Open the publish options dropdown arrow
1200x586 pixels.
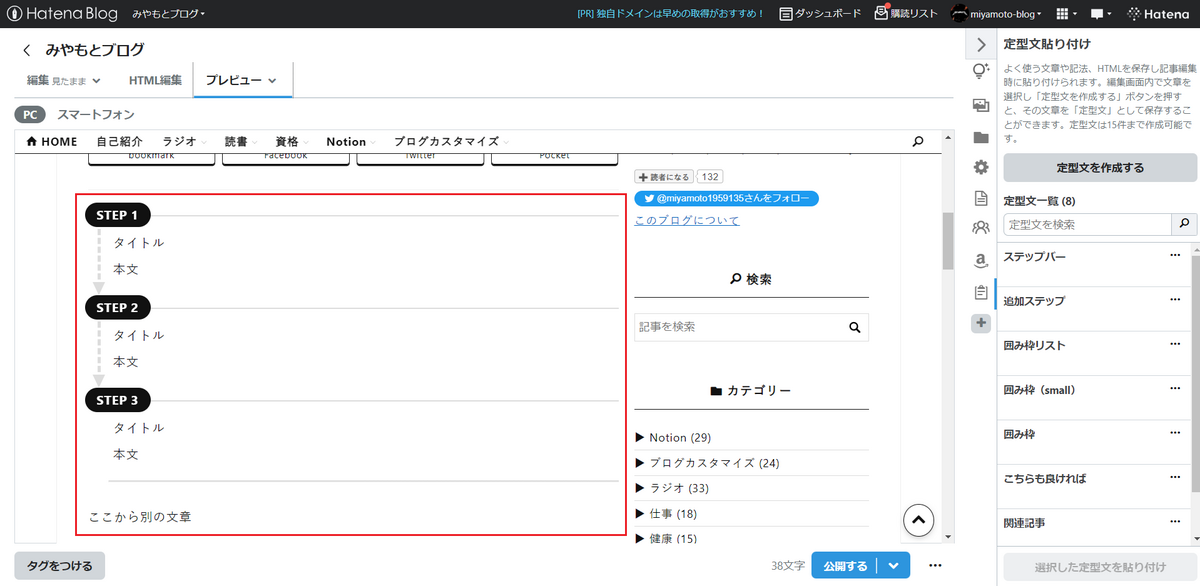[893, 566]
